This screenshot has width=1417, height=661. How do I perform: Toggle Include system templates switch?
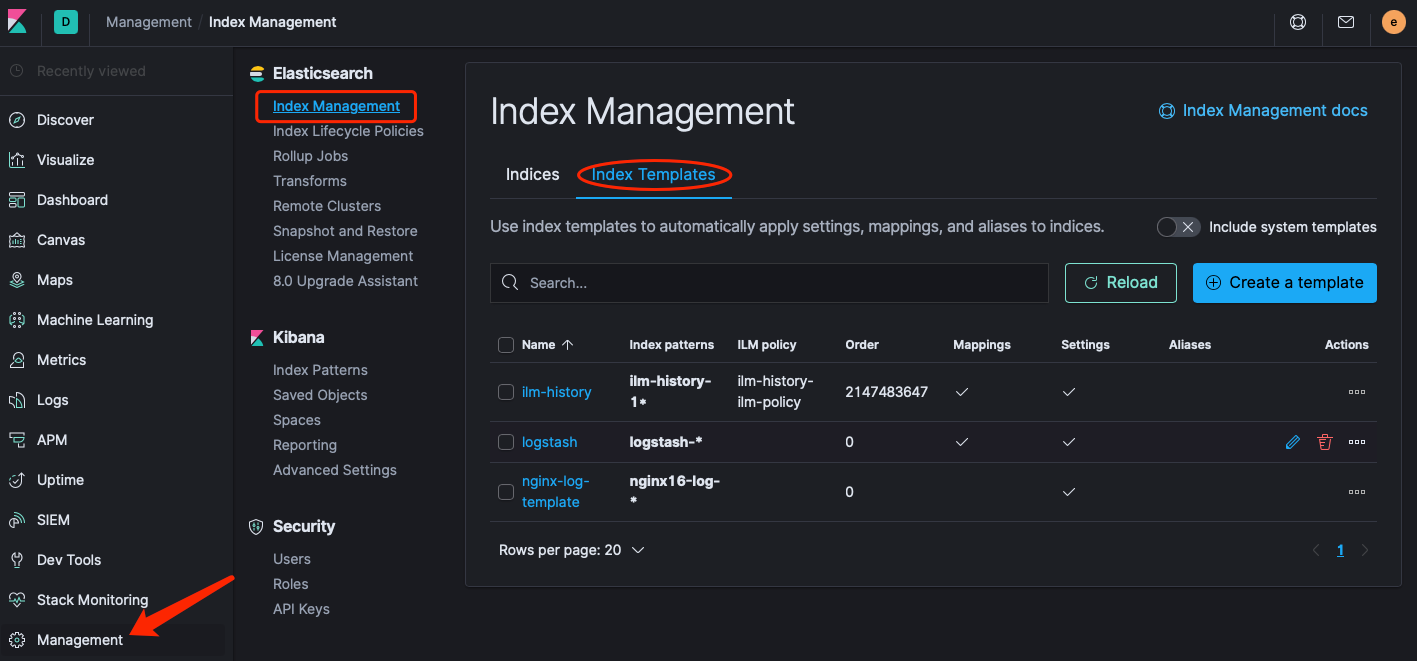click(1177, 227)
